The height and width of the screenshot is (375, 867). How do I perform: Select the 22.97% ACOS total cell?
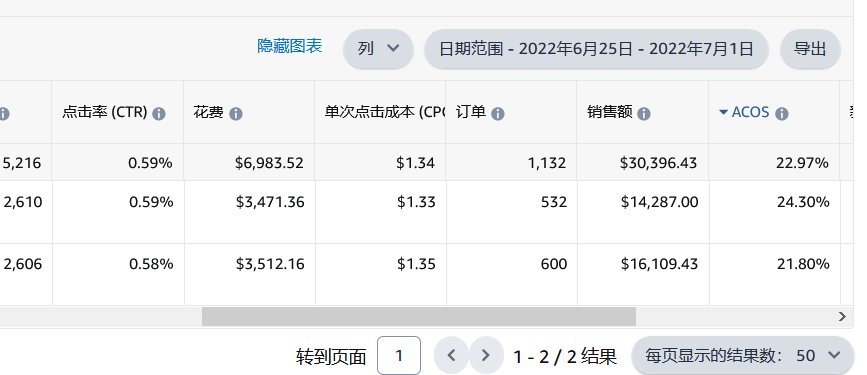click(774, 163)
